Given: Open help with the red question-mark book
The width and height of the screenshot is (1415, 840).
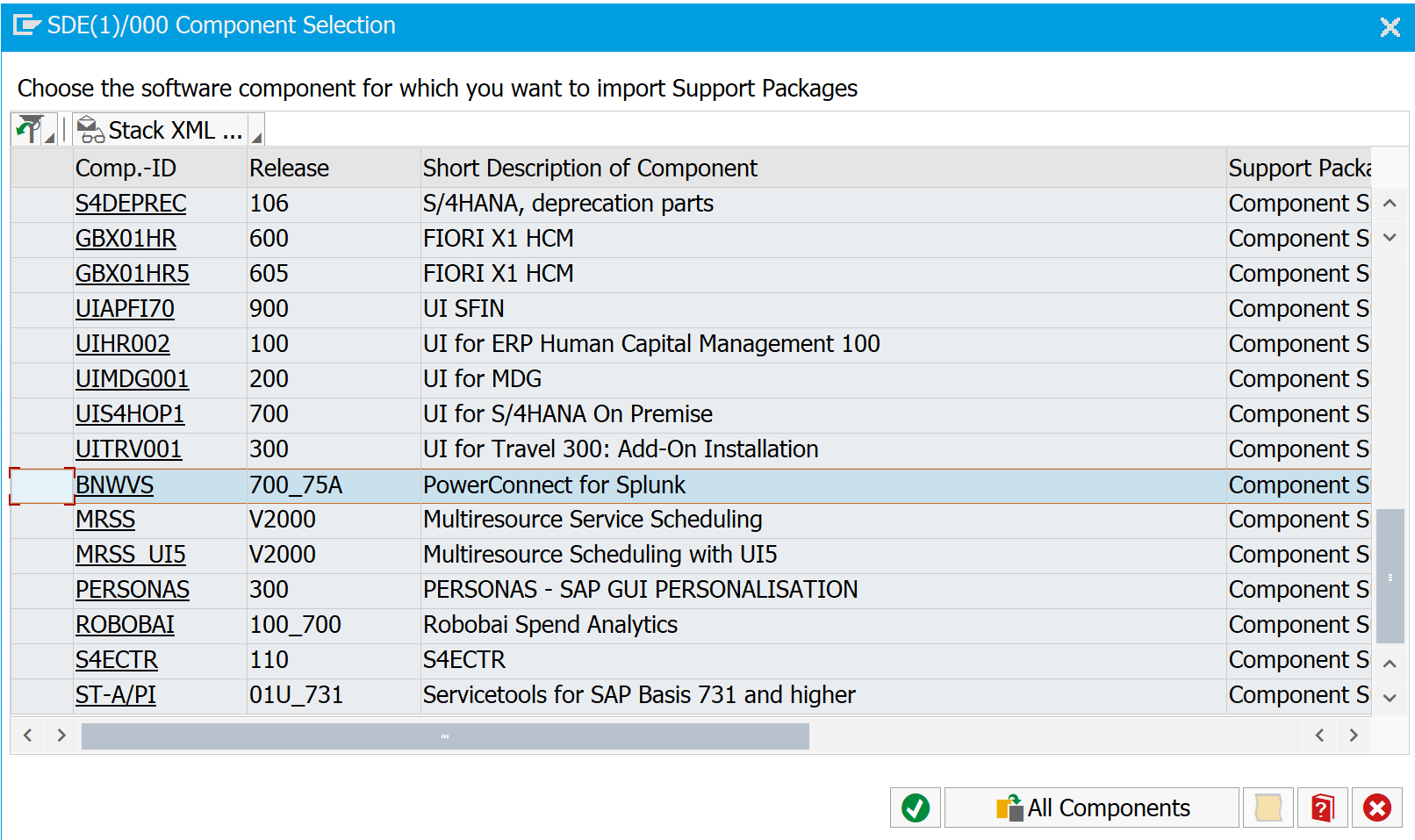Looking at the screenshot, I should pos(1322,808).
